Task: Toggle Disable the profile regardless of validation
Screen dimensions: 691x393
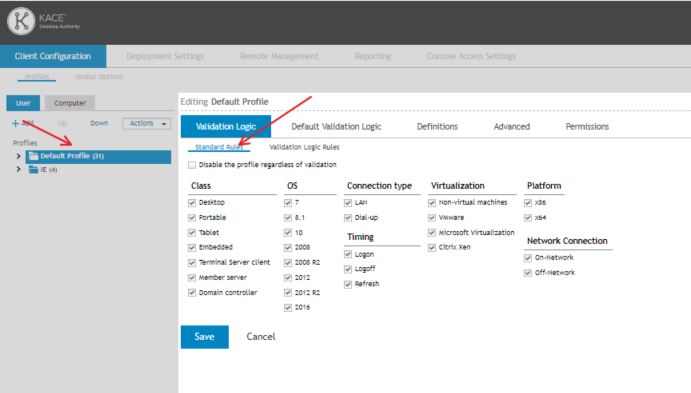Action: point(192,165)
